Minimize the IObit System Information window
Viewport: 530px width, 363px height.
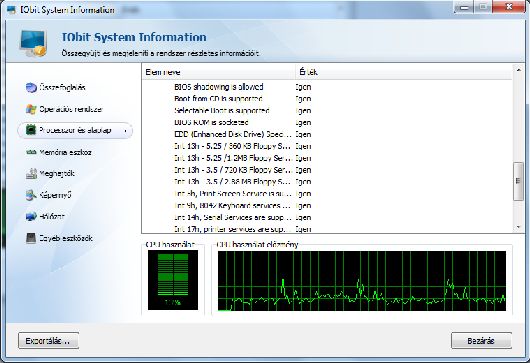(x=465, y=7)
